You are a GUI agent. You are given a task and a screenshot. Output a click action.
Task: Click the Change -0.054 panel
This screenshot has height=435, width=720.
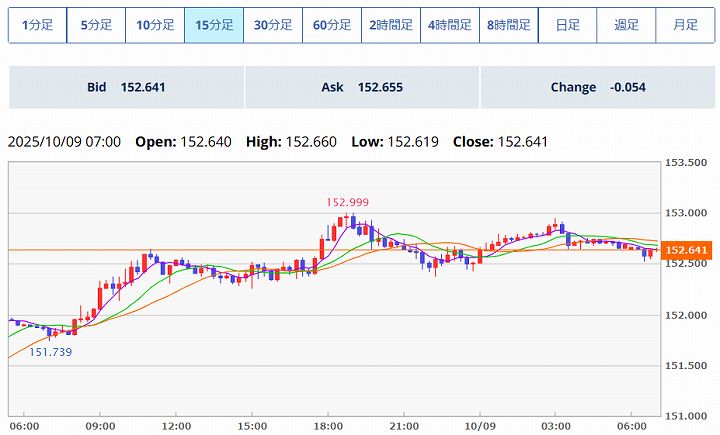(x=597, y=87)
